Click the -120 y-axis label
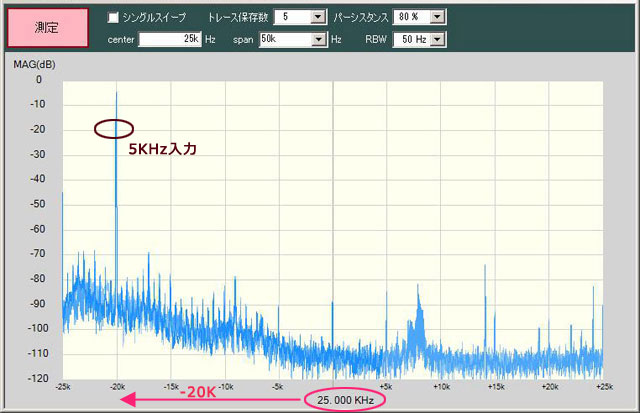This screenshot has height=413, width=640. coord(38,378)
